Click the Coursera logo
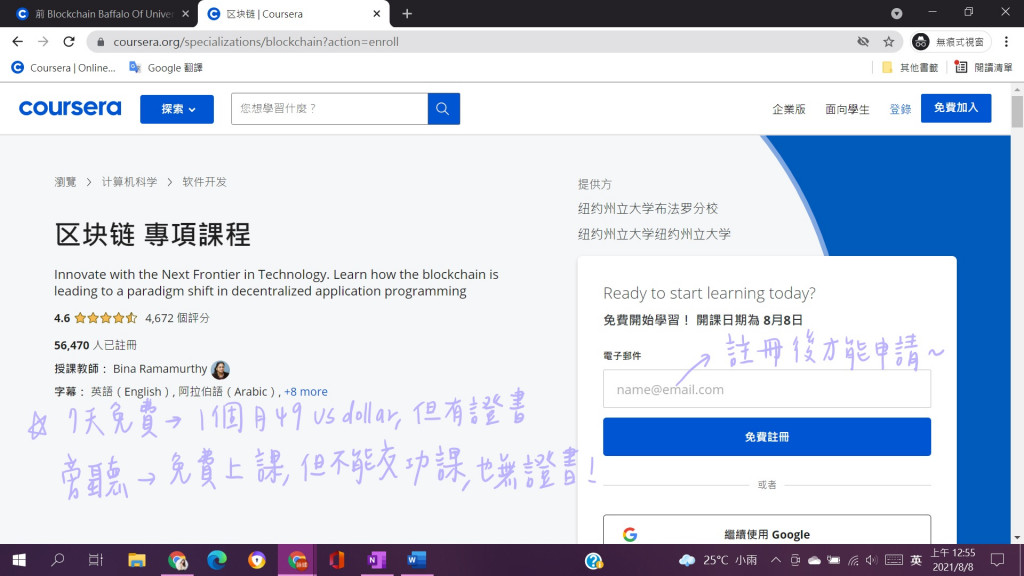This screenshot has width=1024, height=576. 70,108
